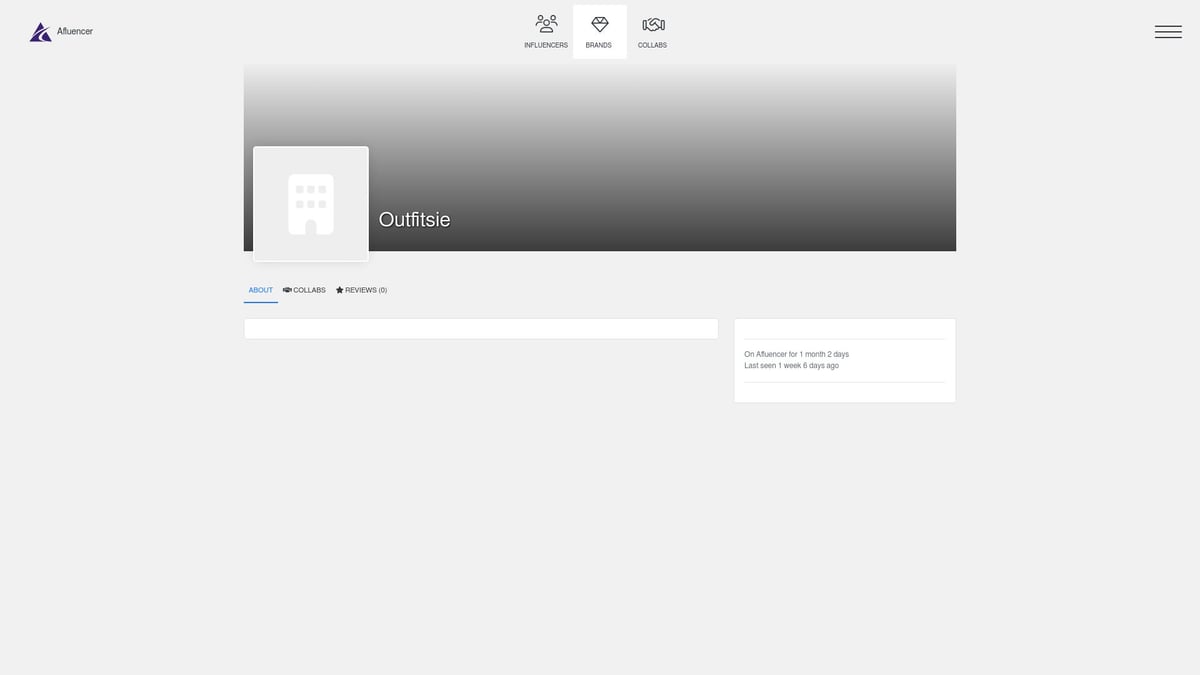Click the Outfitsie brand name heading
This screenshot has height=675, width=1200.
pos(414,220)
